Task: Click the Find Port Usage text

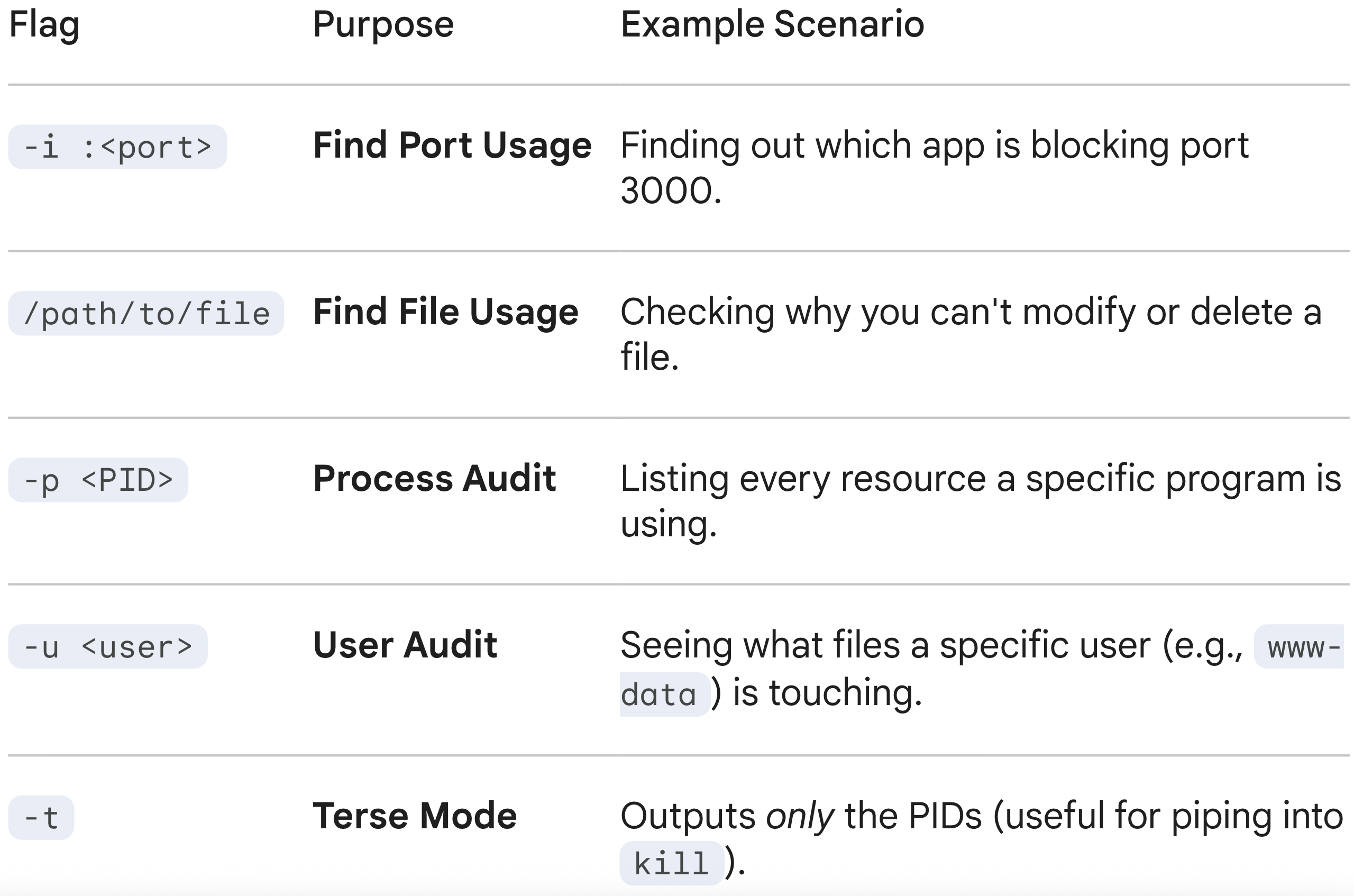Action: (452, 145)
